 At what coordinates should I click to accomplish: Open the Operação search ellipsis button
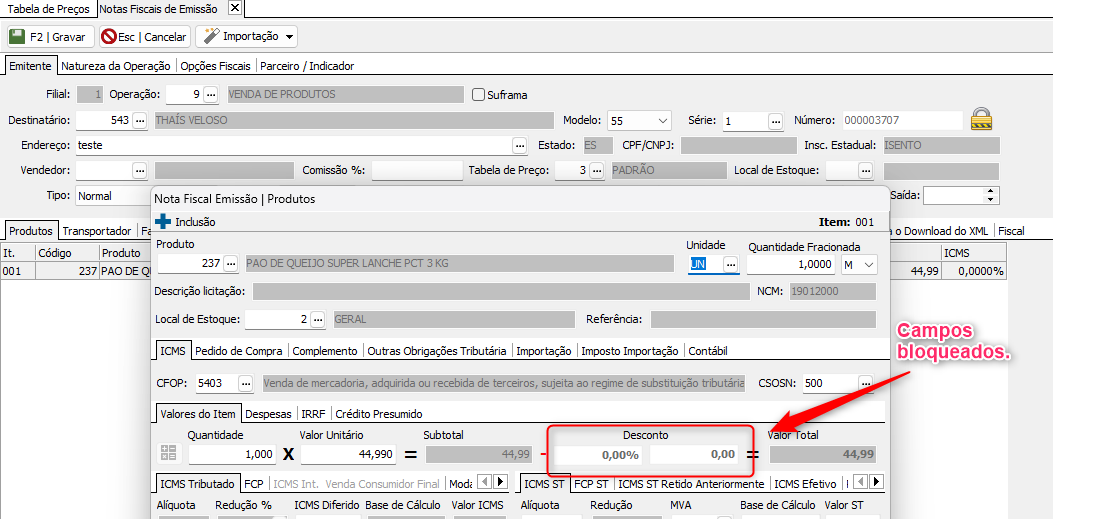[x=210, y=95]
